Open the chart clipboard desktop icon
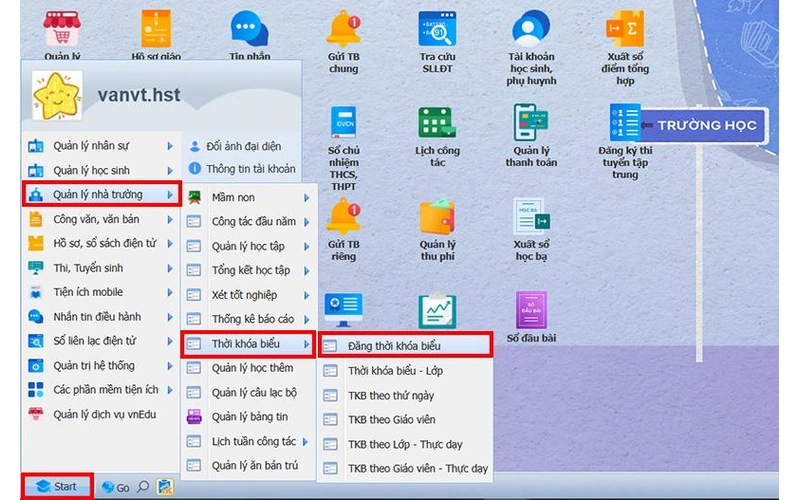 437,310
